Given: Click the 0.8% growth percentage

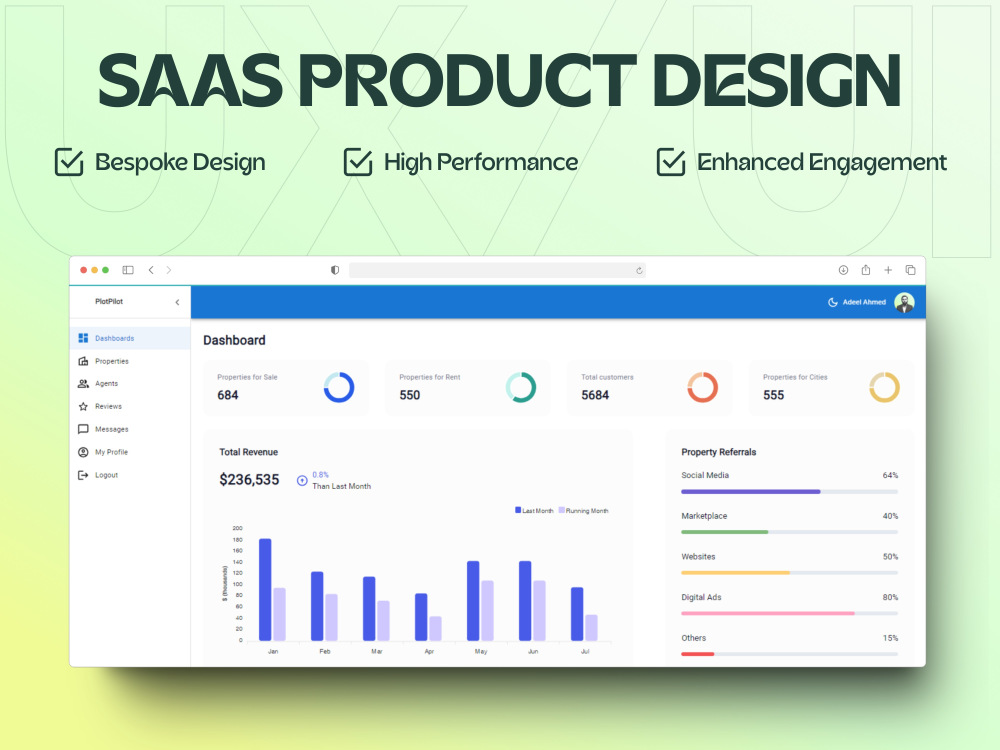Looking at the screenshot, I should coord(321,474).
